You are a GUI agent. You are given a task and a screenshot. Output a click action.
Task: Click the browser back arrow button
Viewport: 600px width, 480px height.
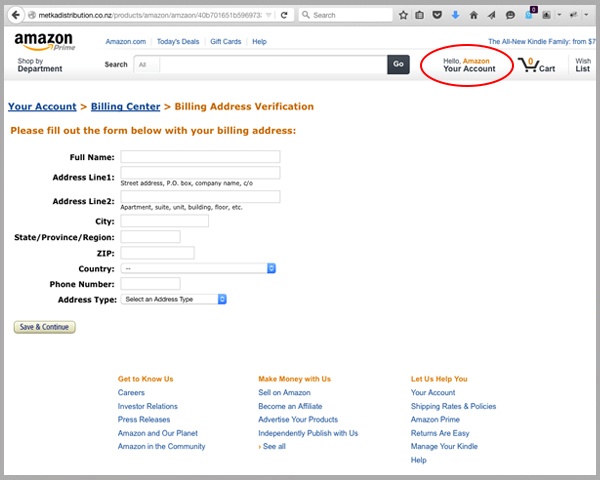(15, 15)
